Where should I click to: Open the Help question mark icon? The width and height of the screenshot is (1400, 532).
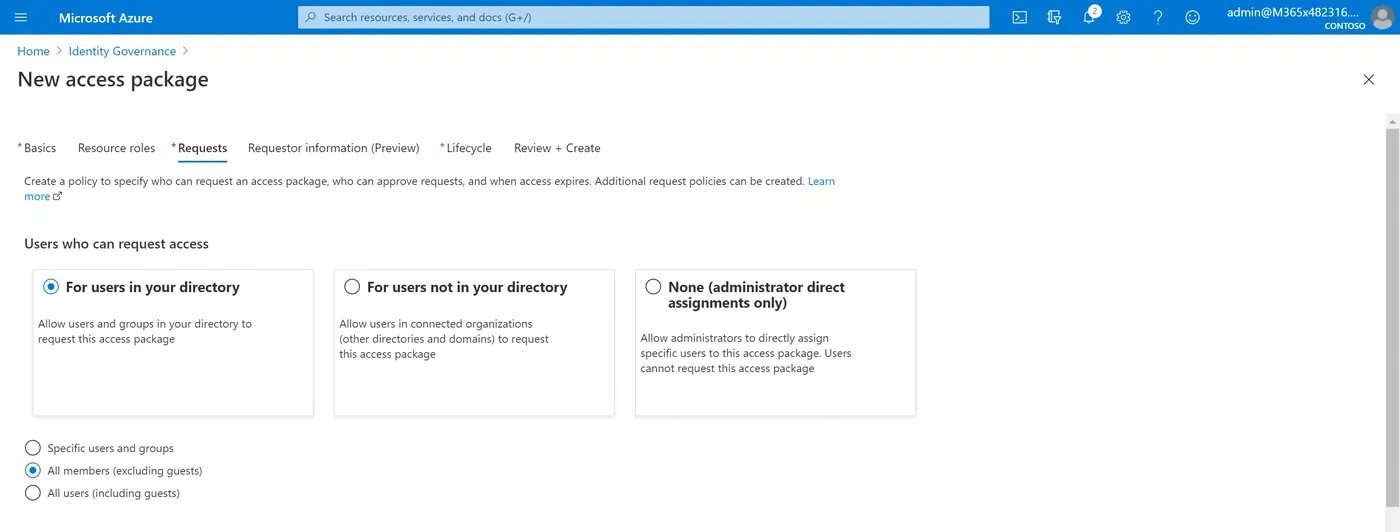tap(1158, 17)
